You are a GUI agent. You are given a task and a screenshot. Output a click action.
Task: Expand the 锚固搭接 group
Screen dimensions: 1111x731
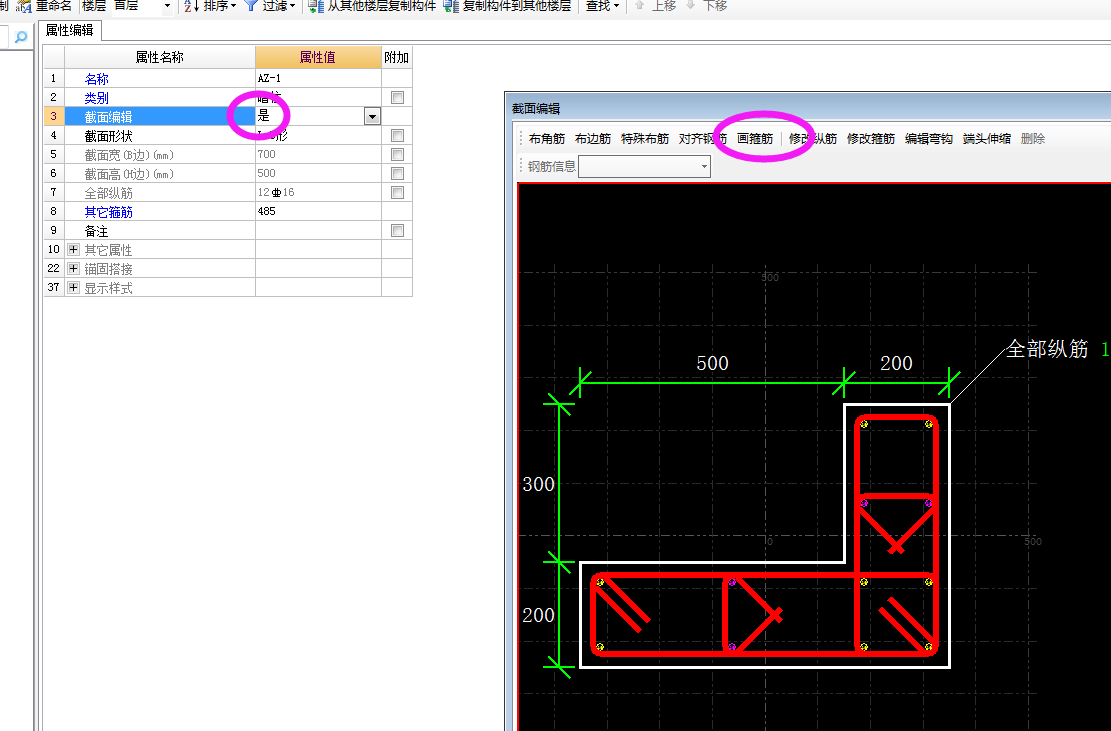pyautogui.click(x=73, y=268)
